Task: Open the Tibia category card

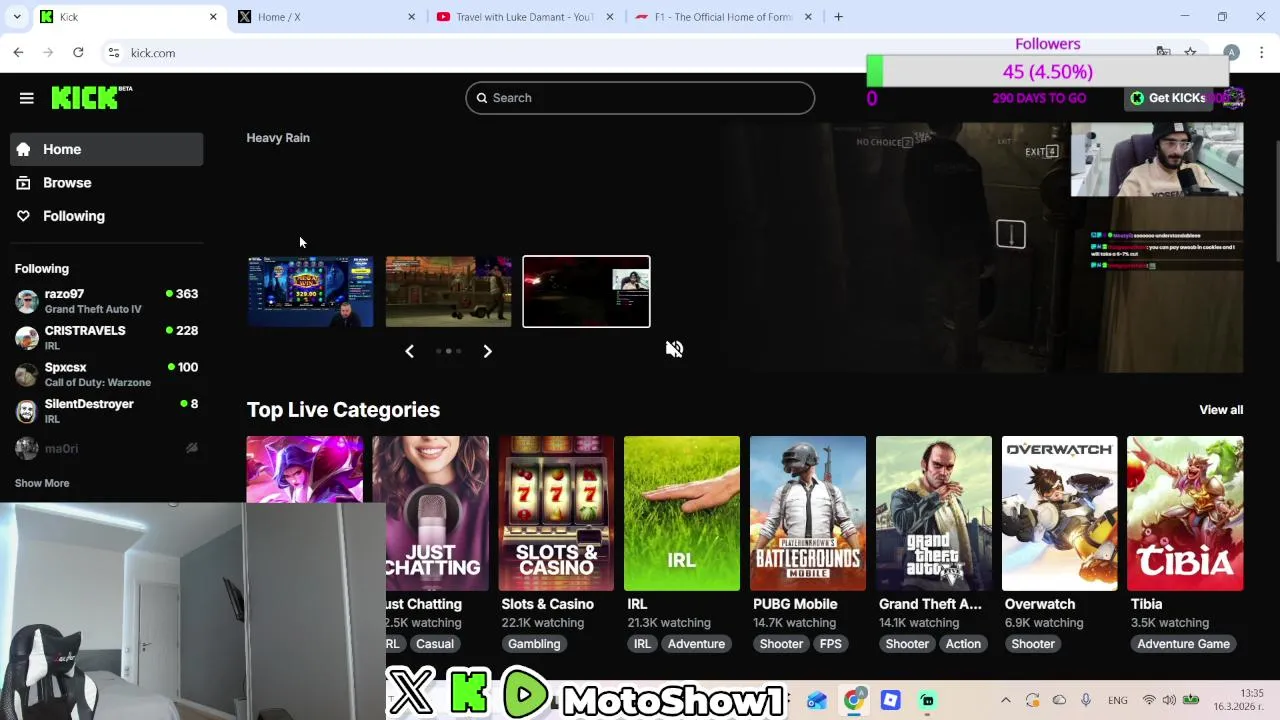Action: click(1185, 513)
